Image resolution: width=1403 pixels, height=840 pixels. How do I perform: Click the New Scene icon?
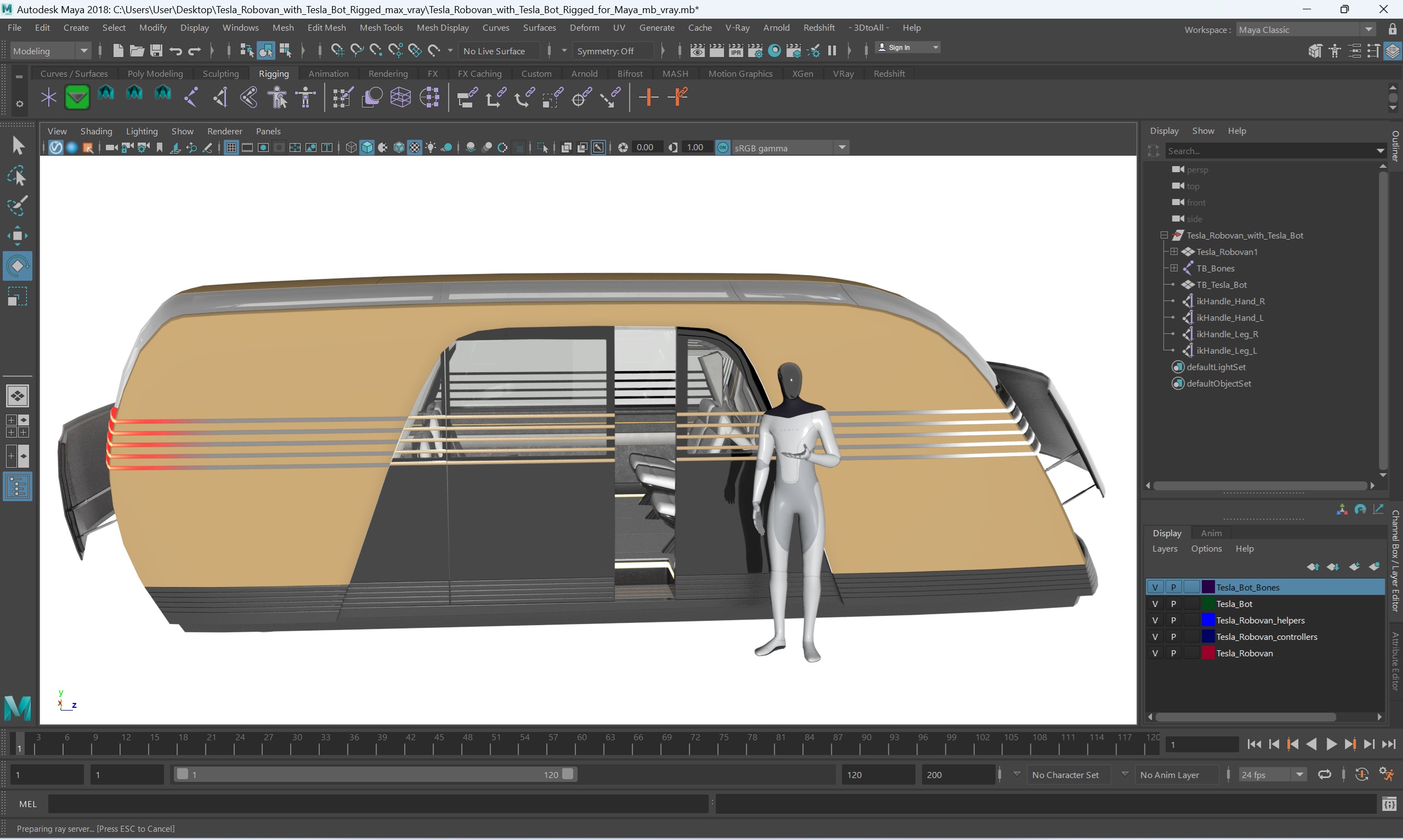117,51
